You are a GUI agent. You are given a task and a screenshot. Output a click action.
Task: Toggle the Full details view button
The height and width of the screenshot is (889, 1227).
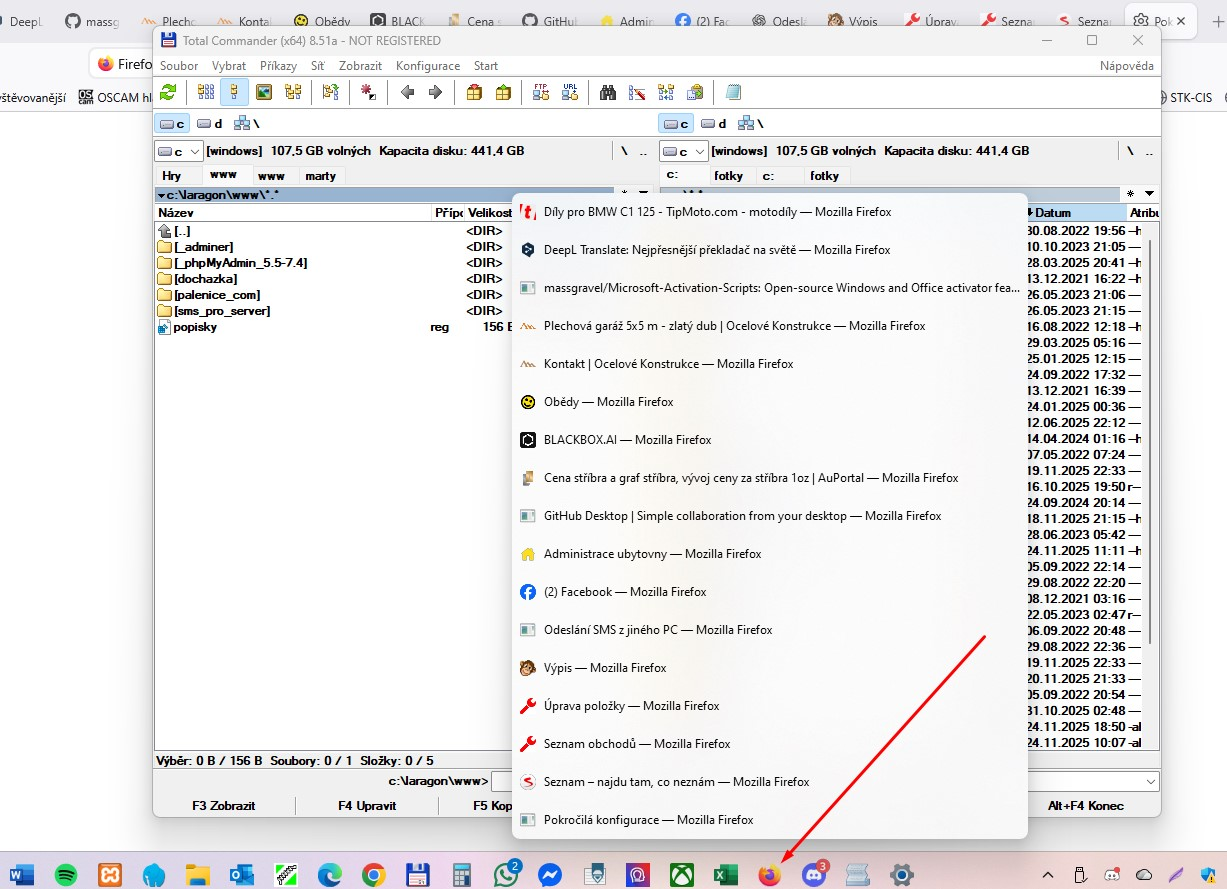(235, 92)
